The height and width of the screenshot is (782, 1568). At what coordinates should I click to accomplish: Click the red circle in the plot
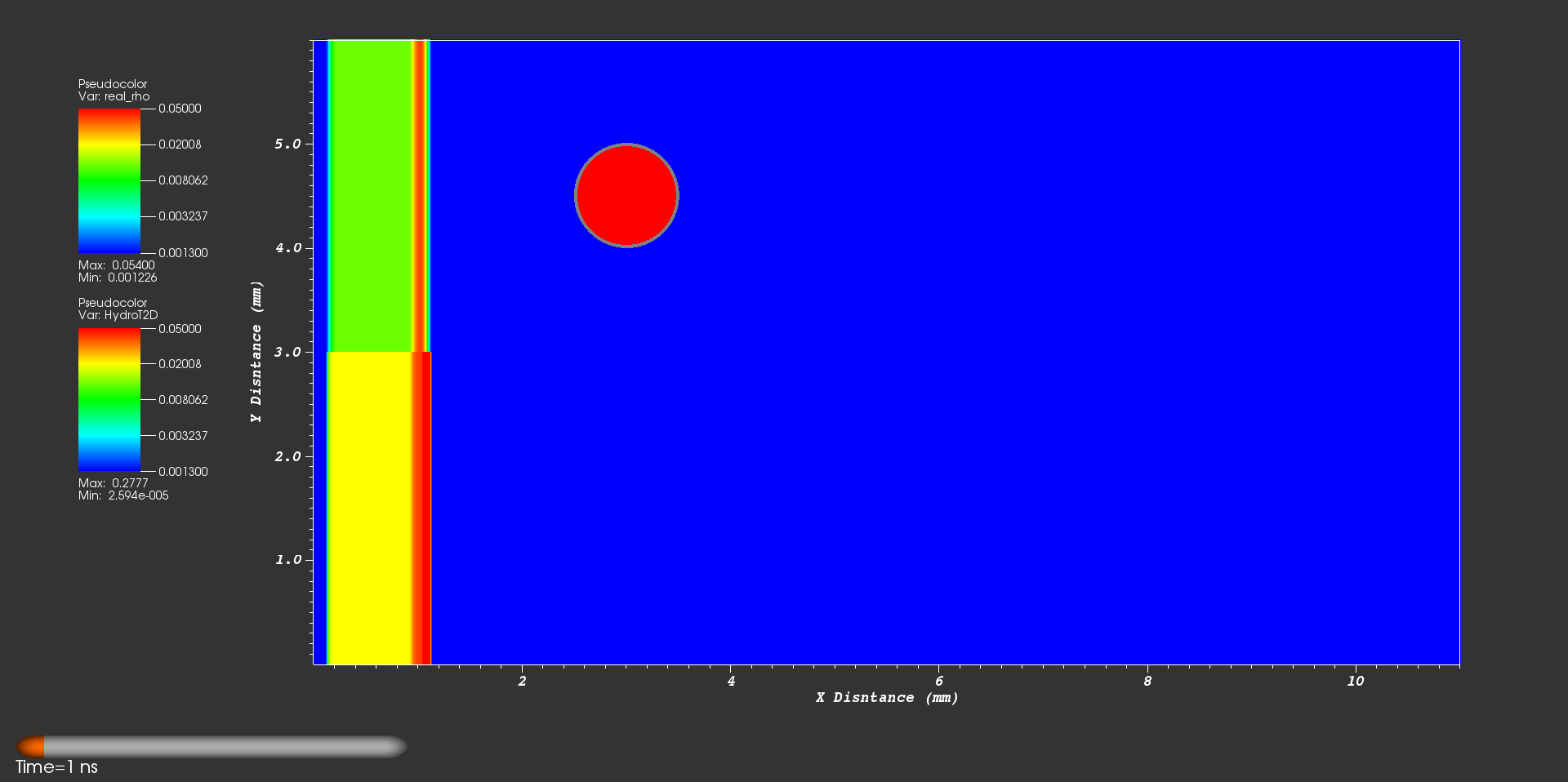pyautogui.click(x=626, y=195)
